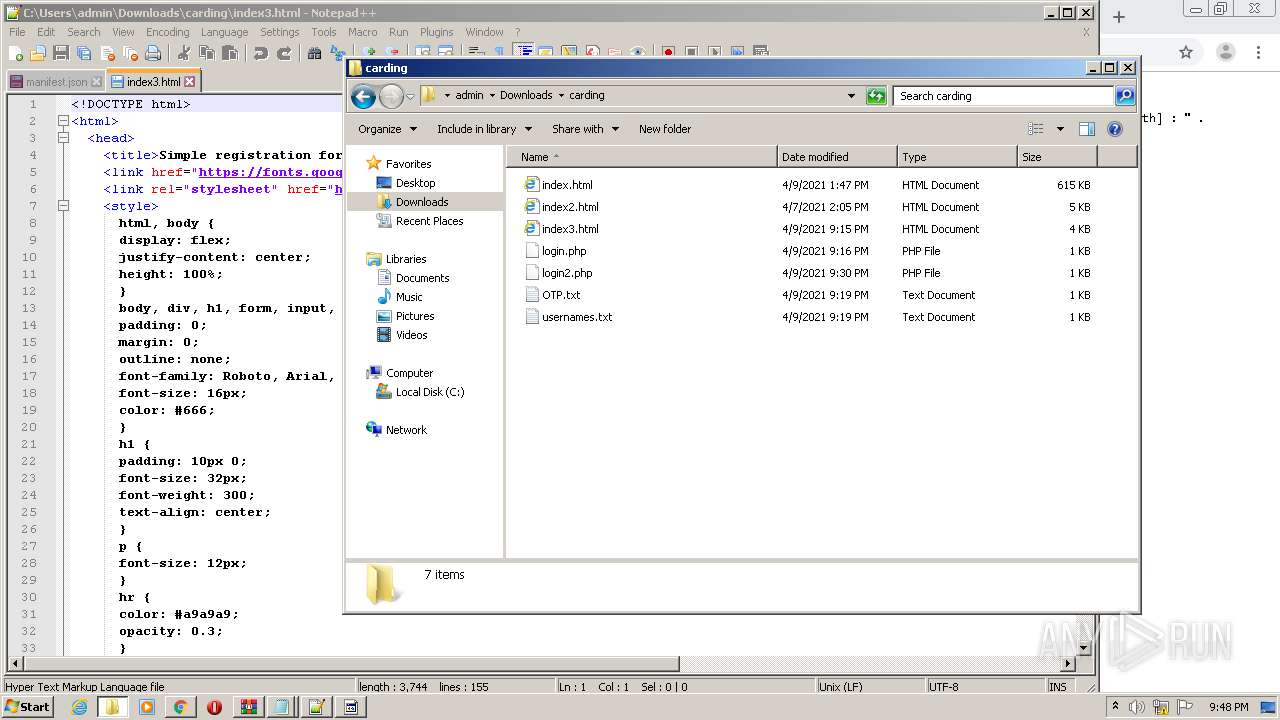Open Chrome from the taskbar
Screen dimensions: 1280x720
(180, 707)
